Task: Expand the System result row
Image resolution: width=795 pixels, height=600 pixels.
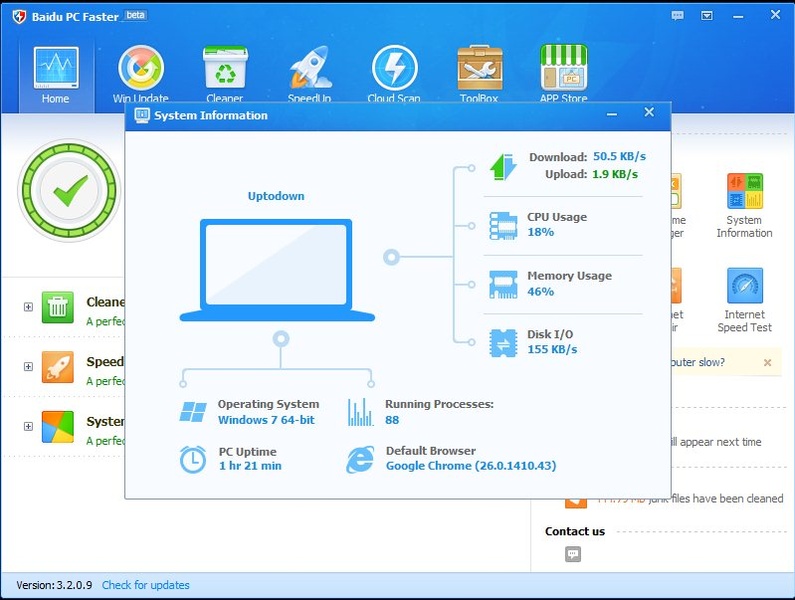Action: [x=28, y=427]
